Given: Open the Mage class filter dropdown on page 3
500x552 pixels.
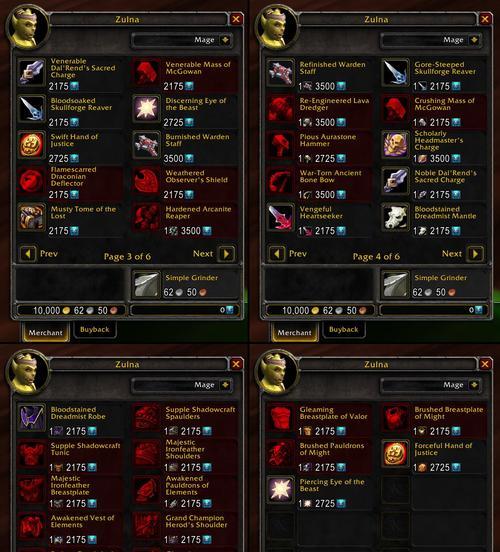Looking at the screenshot, I should [x=225, y=40].
